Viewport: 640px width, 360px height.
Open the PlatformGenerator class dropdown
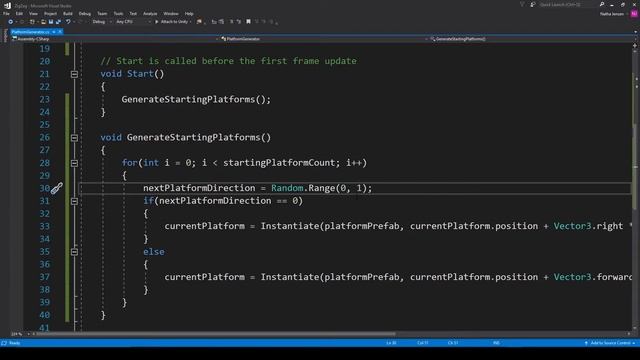(x=324, y=39)
